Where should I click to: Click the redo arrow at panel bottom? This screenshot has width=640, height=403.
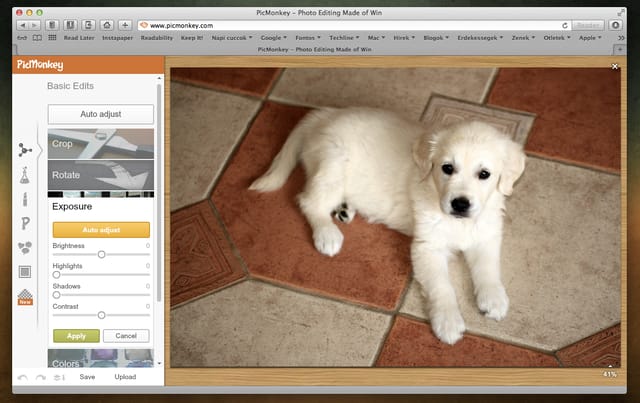pos(40,377)
